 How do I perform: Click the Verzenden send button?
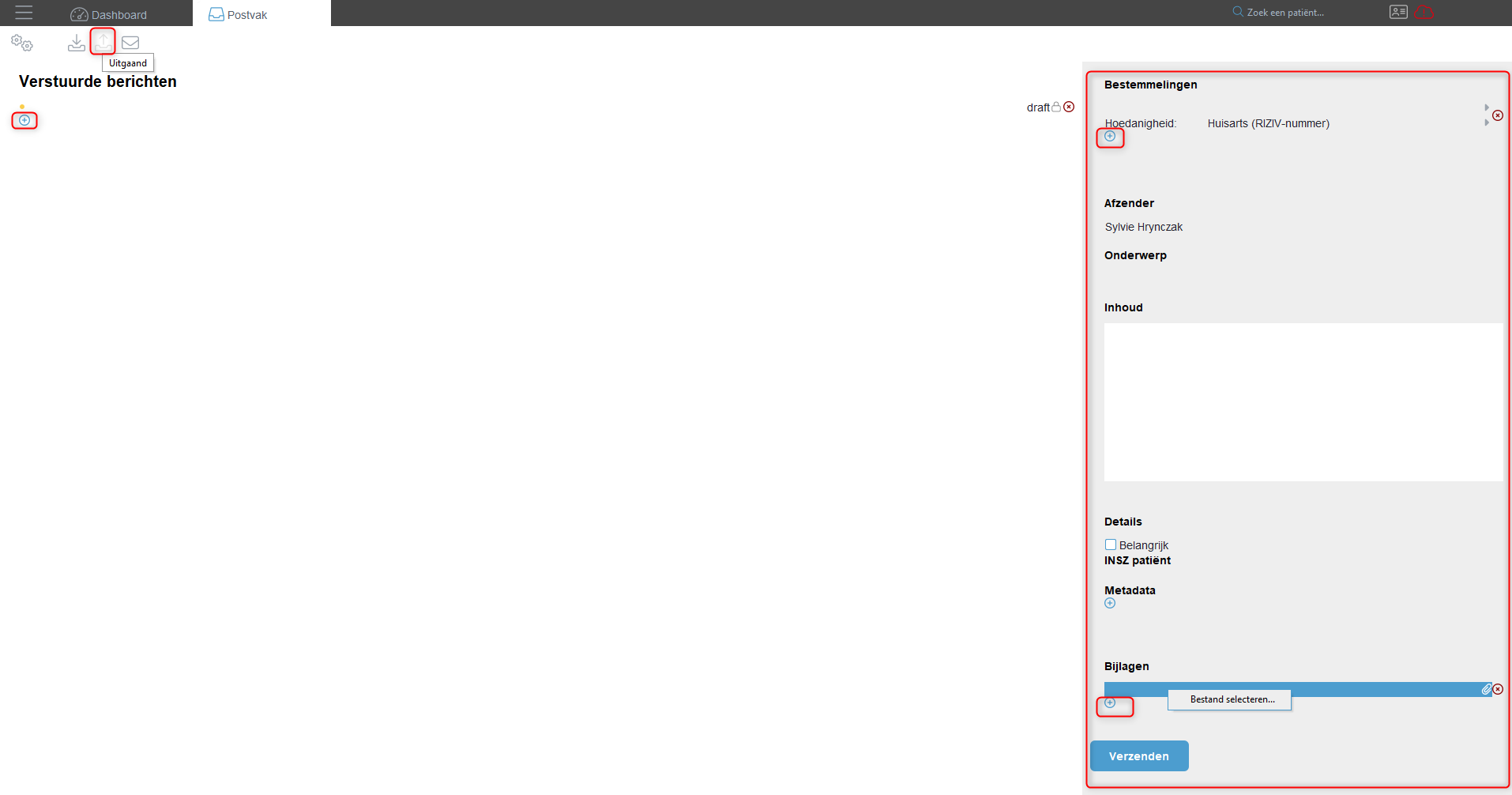[x=1139, y=755]
